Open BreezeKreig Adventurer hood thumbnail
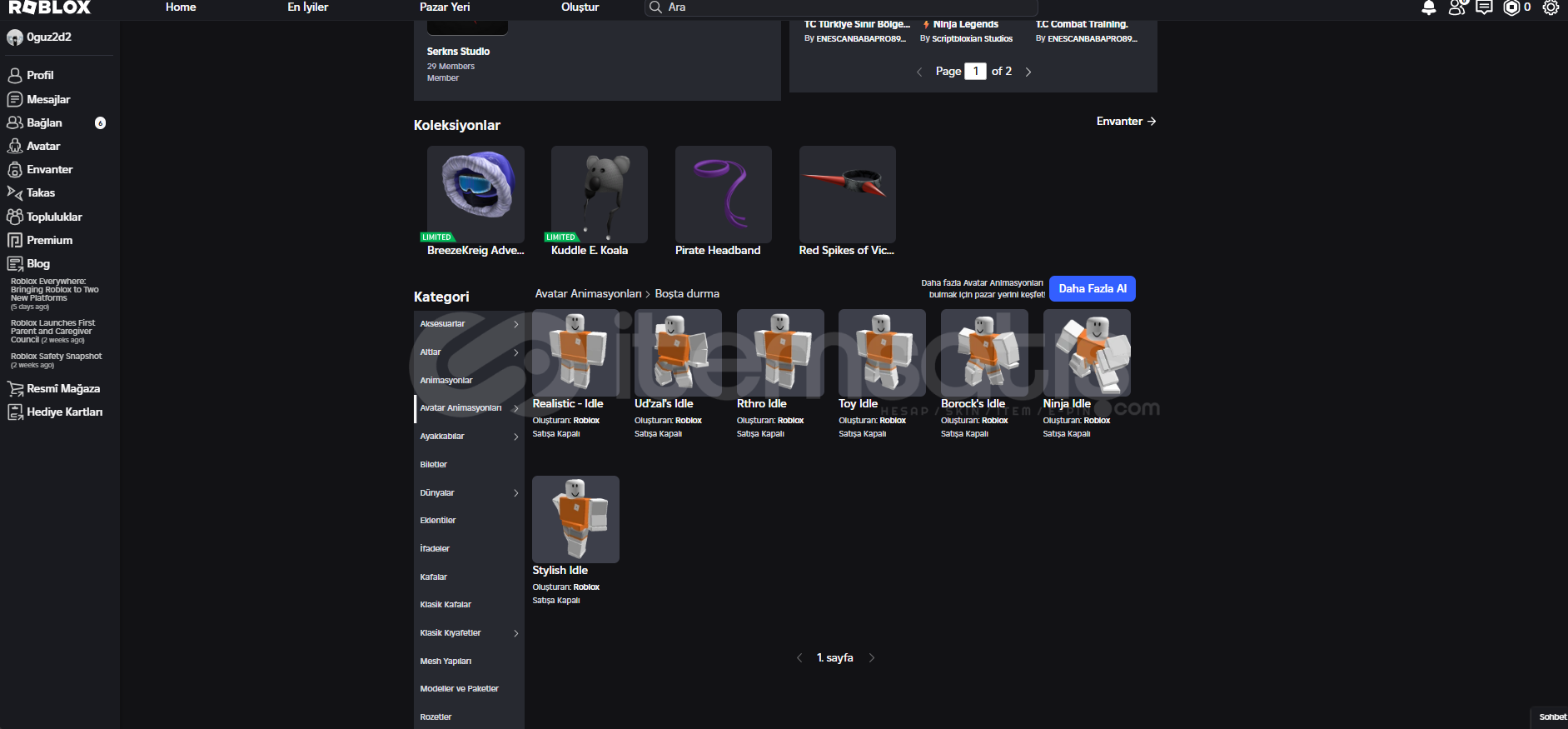The image size is (1568, 729). click(x=475, y=194)
